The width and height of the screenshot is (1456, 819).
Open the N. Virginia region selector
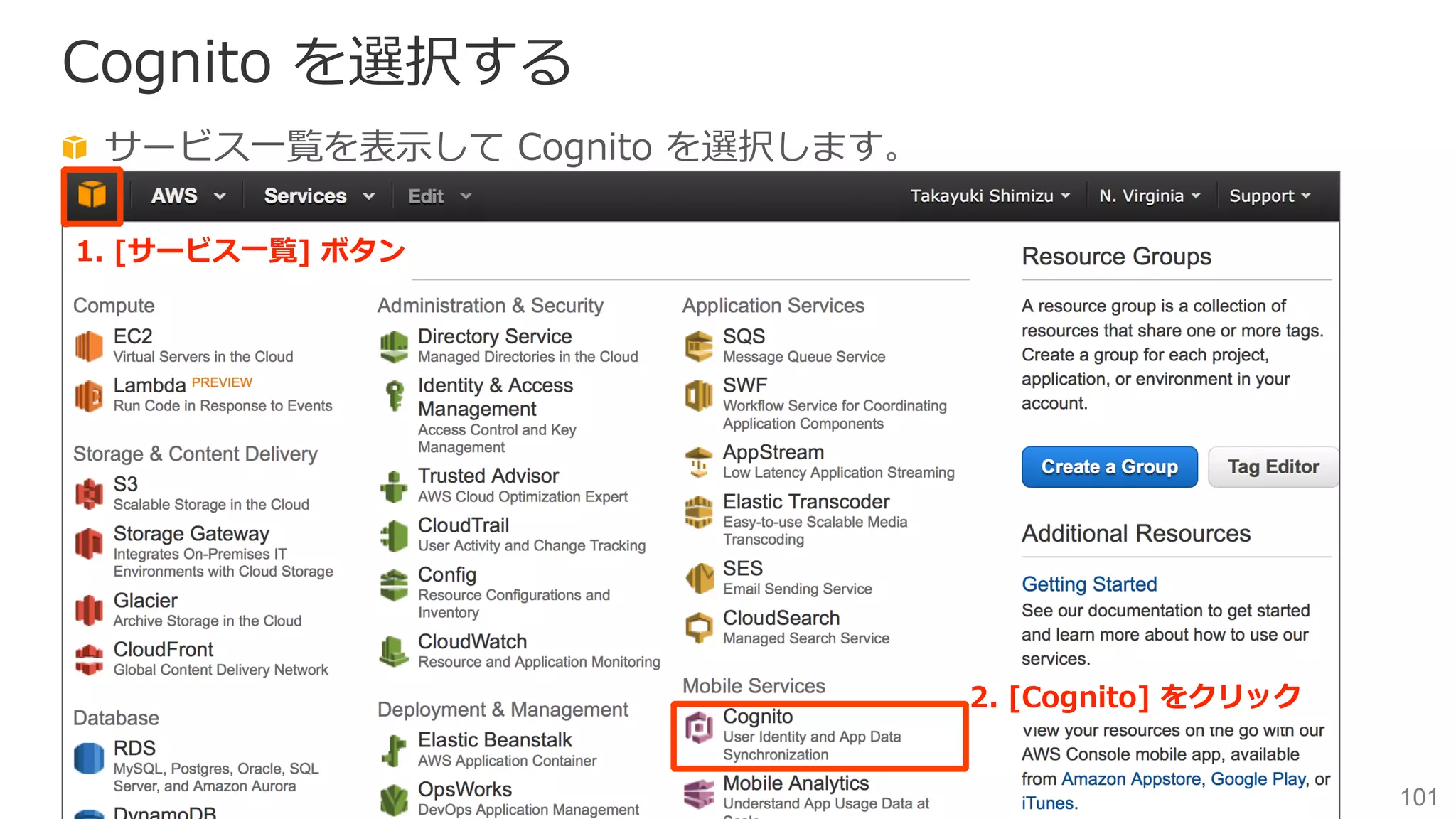[x=1150, y=196]
